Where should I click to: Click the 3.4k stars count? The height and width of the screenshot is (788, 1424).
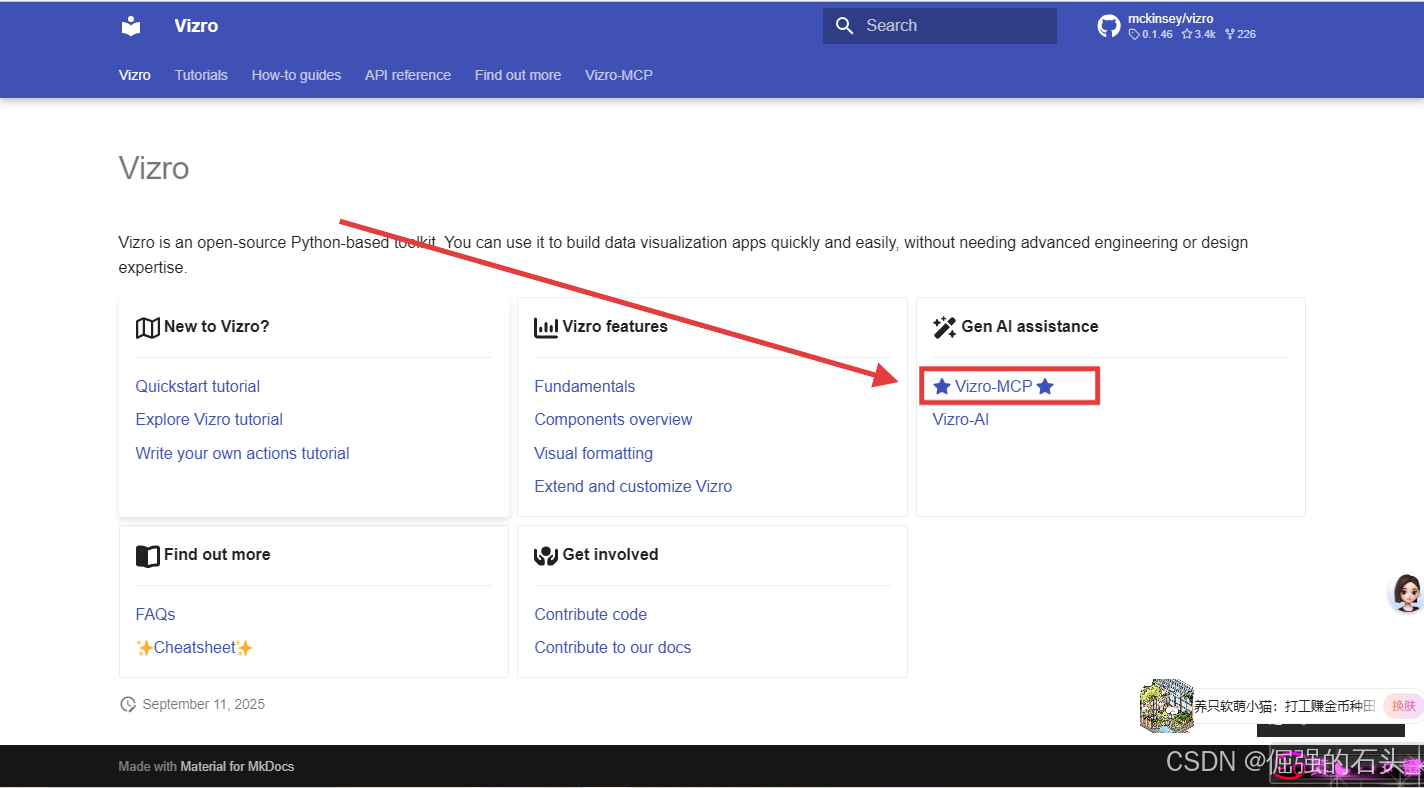click(x=1199, y=34)
